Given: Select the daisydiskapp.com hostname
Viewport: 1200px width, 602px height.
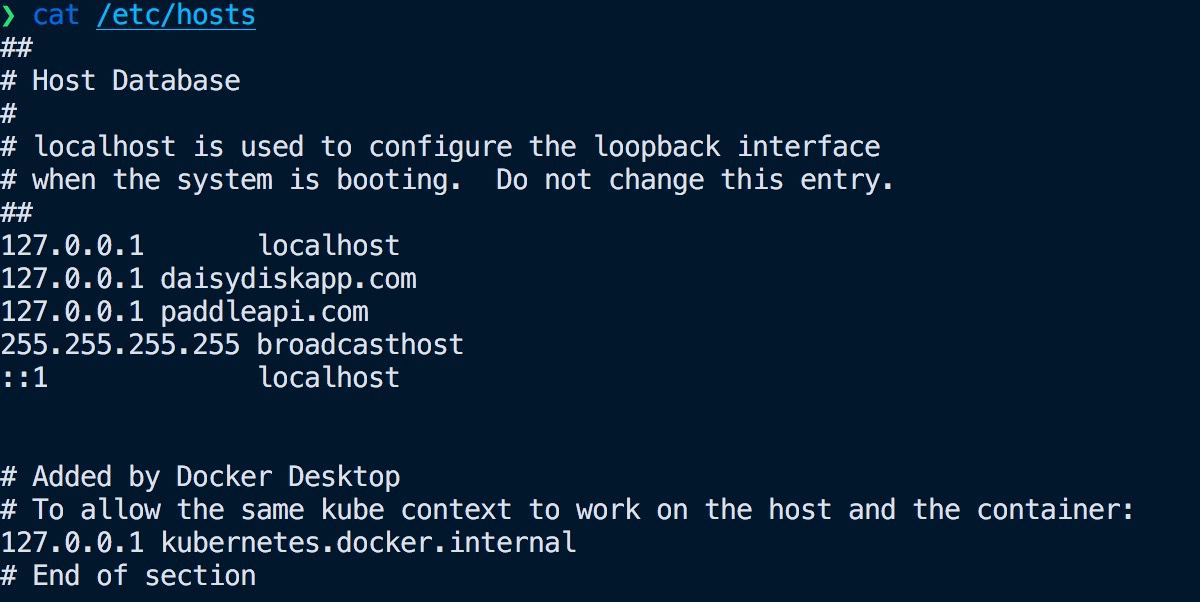Looking at the screenshot, I should click(x=288, y=279).
